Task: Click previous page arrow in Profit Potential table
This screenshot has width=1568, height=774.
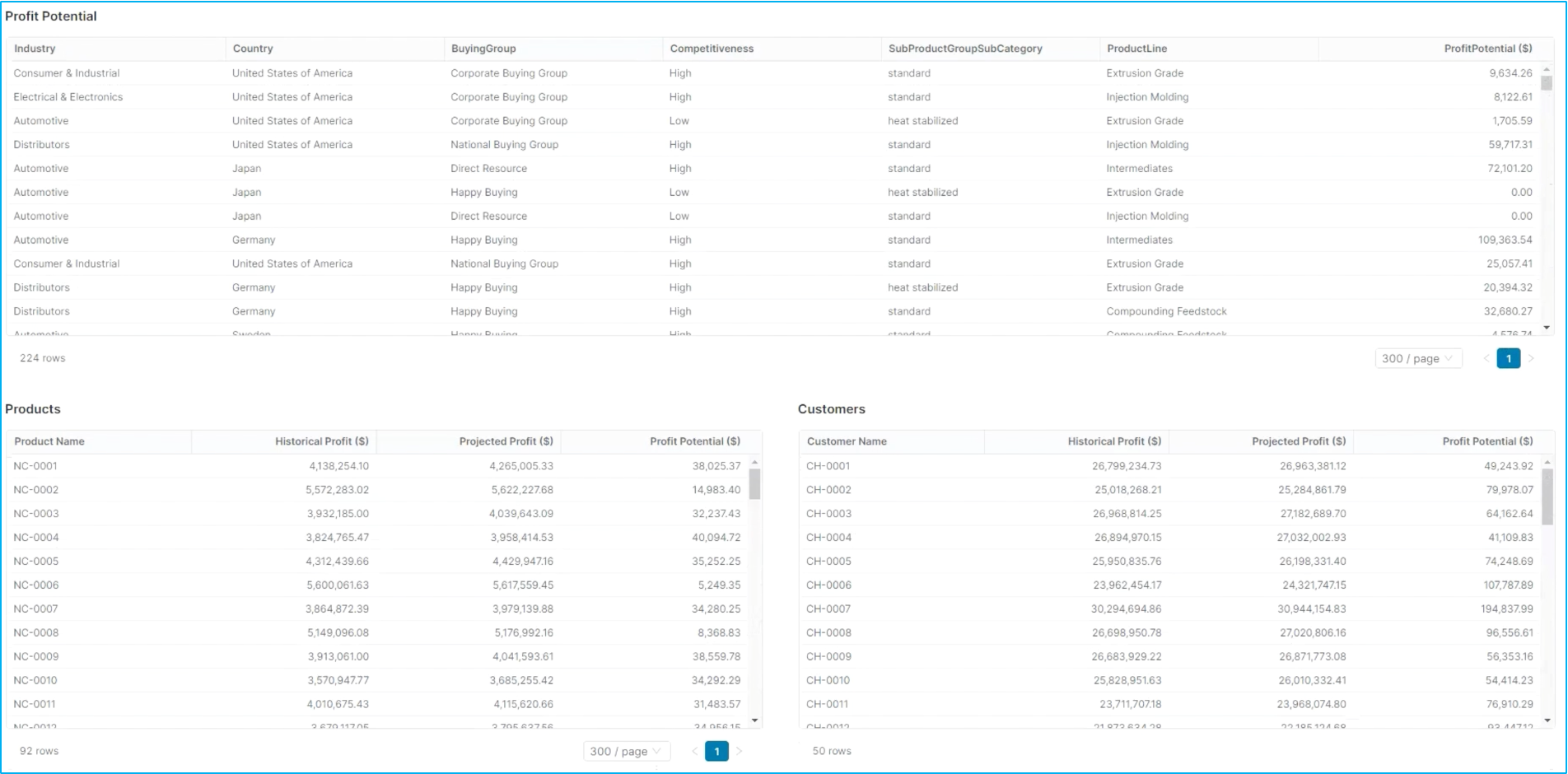Action: click(x=1486, y=358)
